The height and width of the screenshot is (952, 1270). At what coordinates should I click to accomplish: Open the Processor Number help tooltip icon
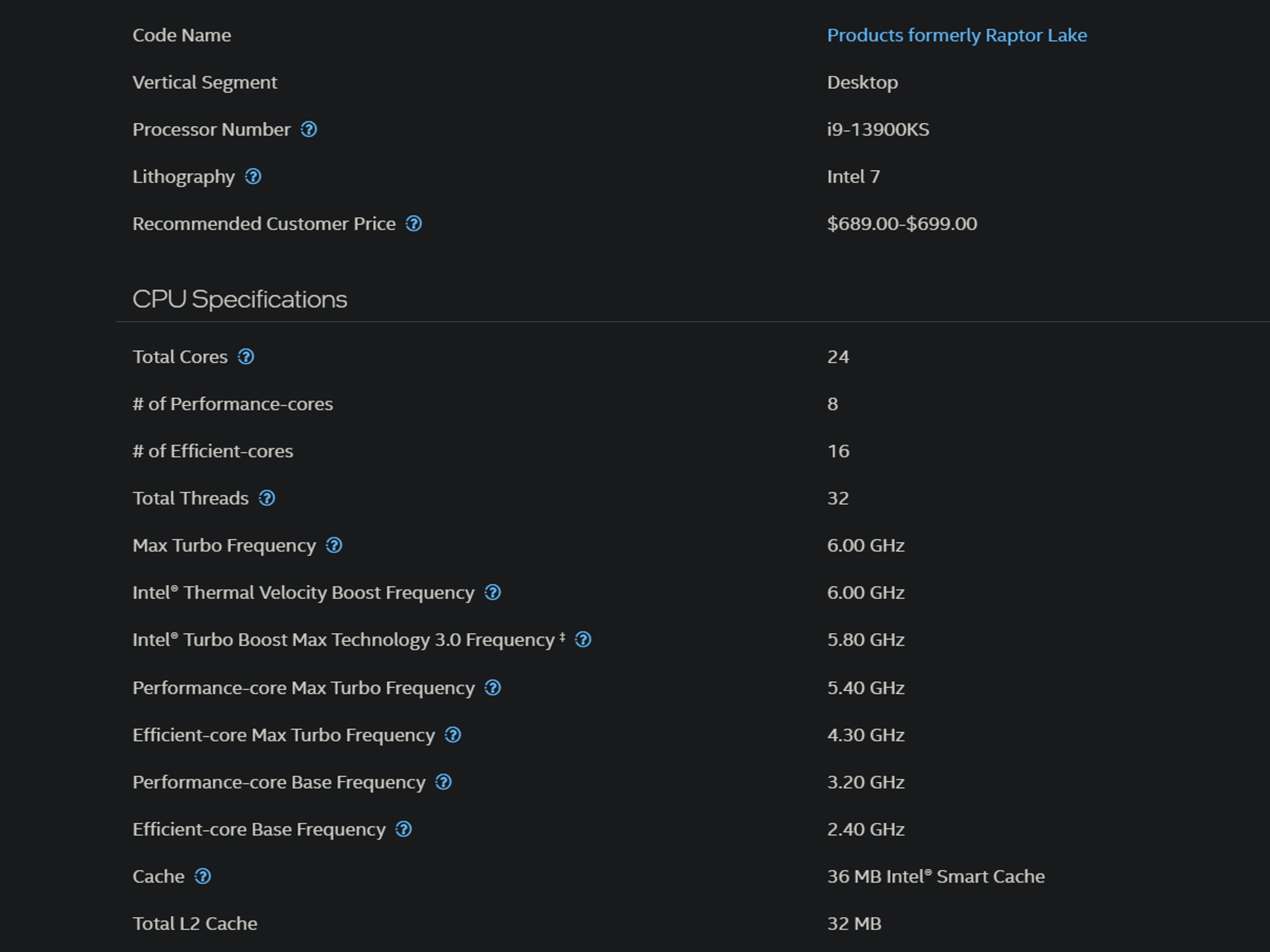click(x=309, y=130)
